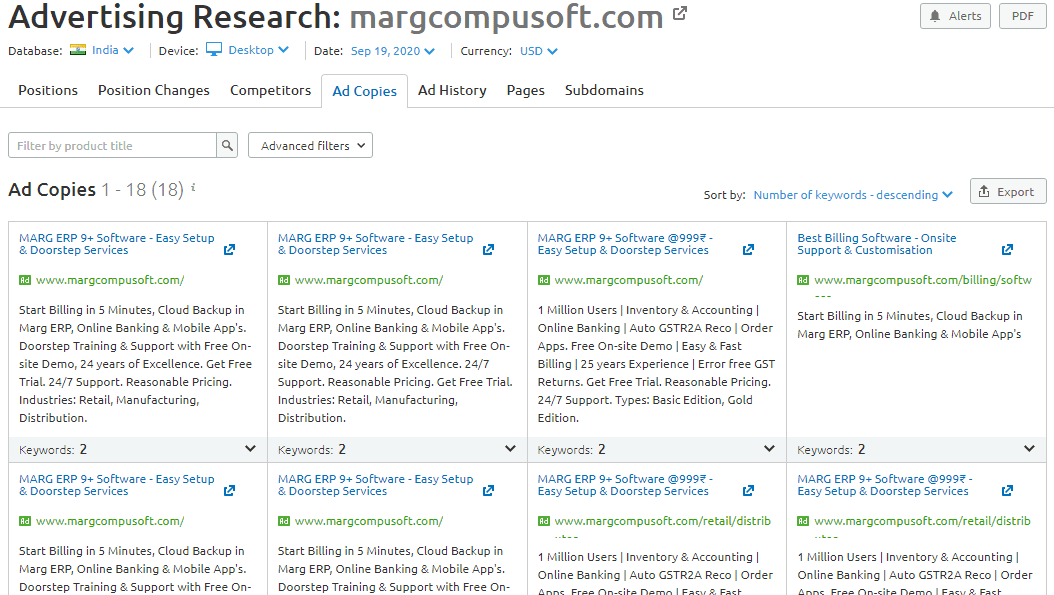Click external link icon of first-row first card
The height and width of the screenshot is (595, 1054).
(229, 249)
